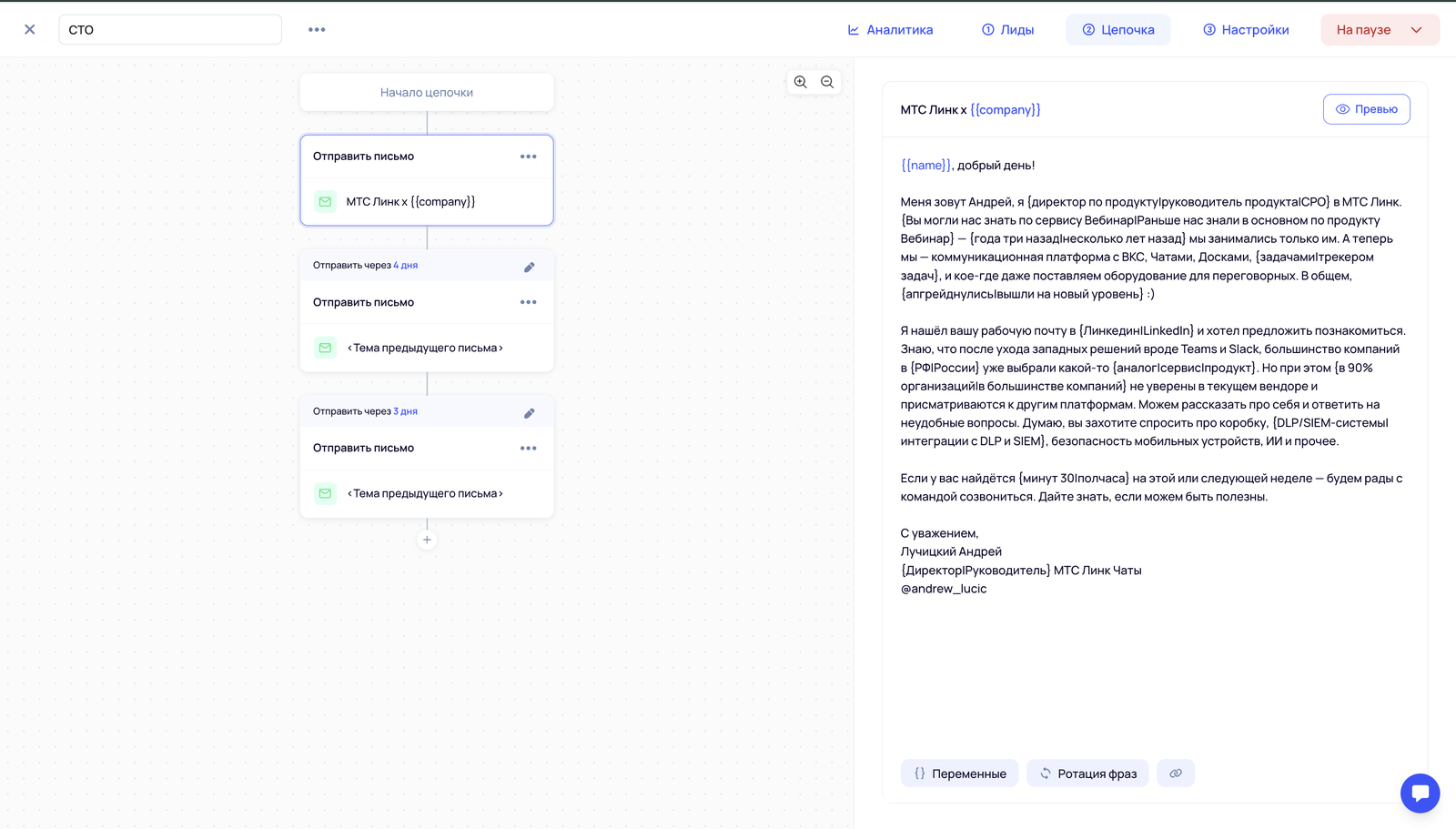This screenshot has height=829, width=1456.
Task: Open the support chat bubble
Action: point(1420,793)
